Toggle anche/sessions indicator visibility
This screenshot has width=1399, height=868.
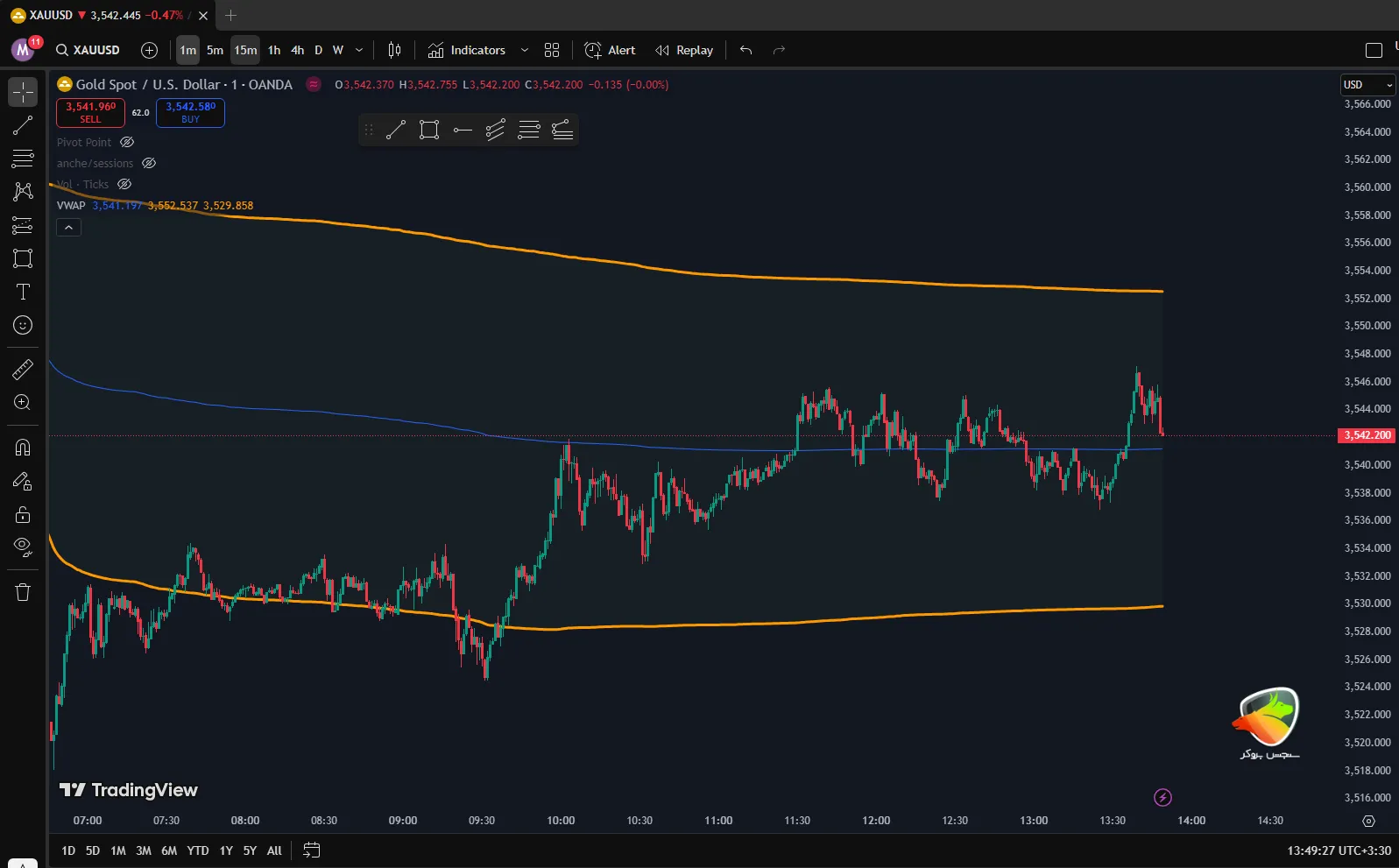(x=149, y=163)
